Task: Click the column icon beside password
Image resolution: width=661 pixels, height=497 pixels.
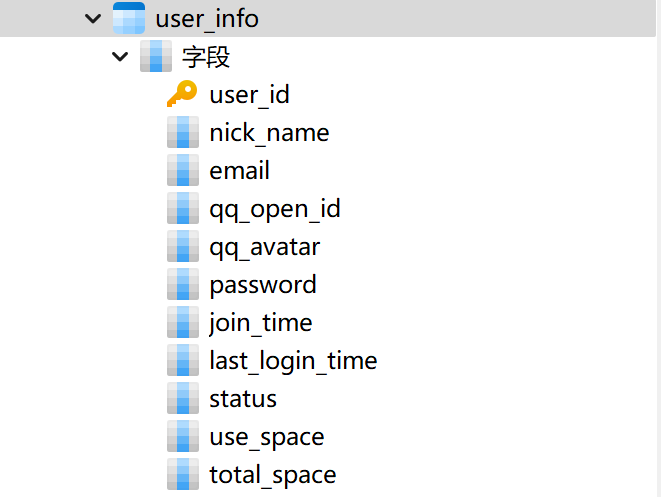Action: pyautogui.click(x=183, y=285)
